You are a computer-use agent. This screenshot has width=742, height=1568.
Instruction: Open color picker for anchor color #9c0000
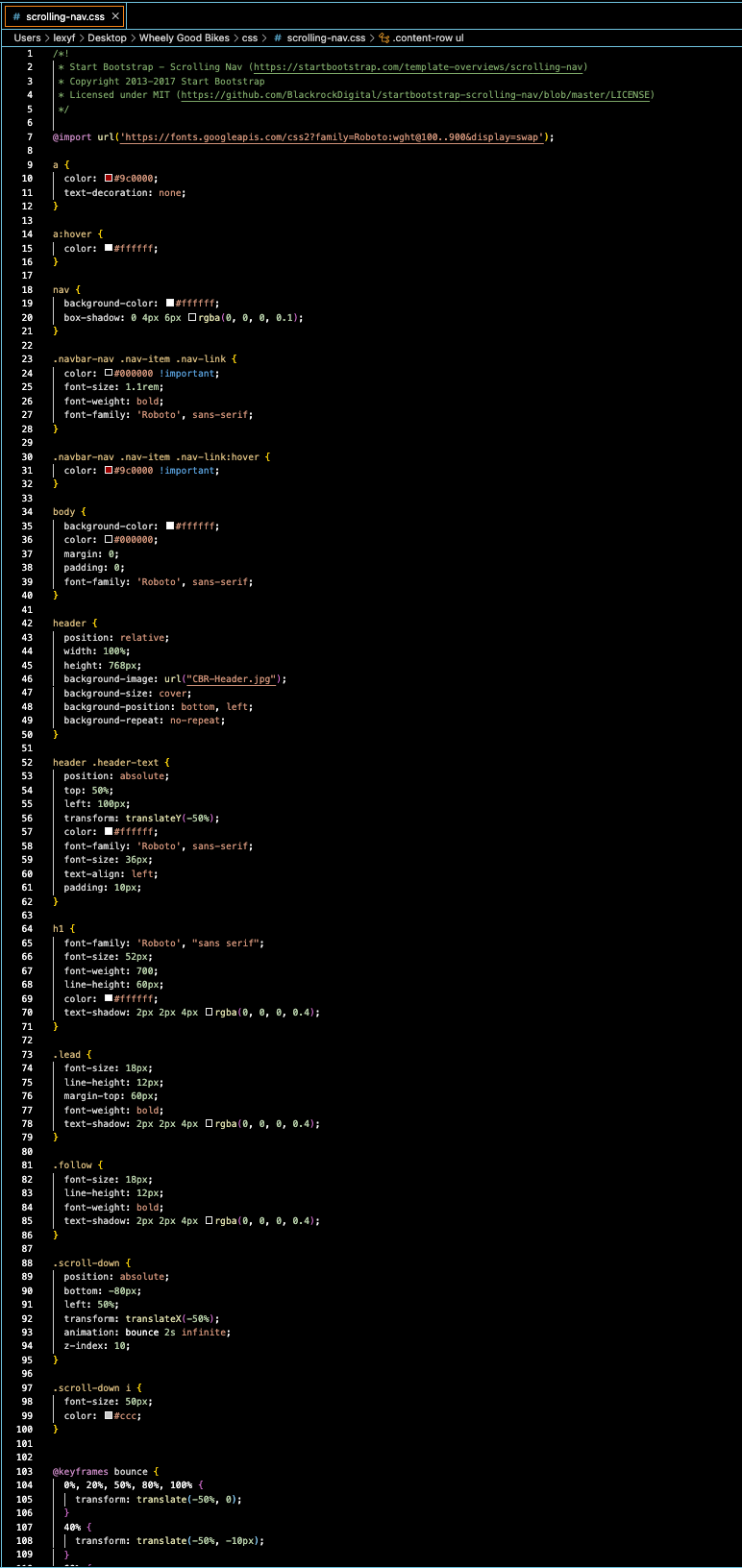pyautogui.click(x=109, y=179)
